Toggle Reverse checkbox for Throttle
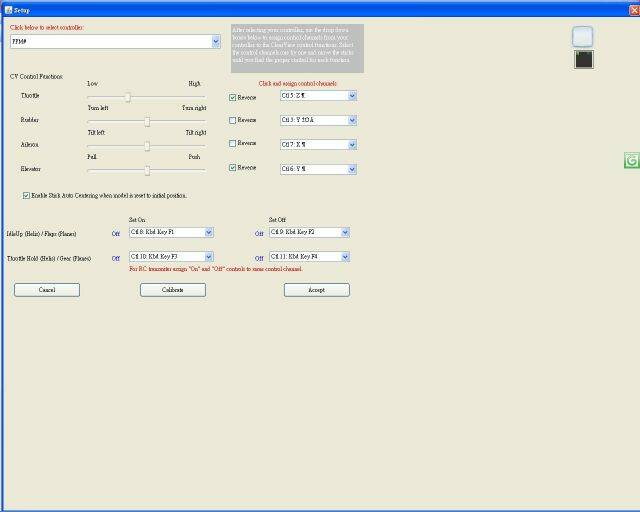Screen dimensions: 640x512 (233, 97)
